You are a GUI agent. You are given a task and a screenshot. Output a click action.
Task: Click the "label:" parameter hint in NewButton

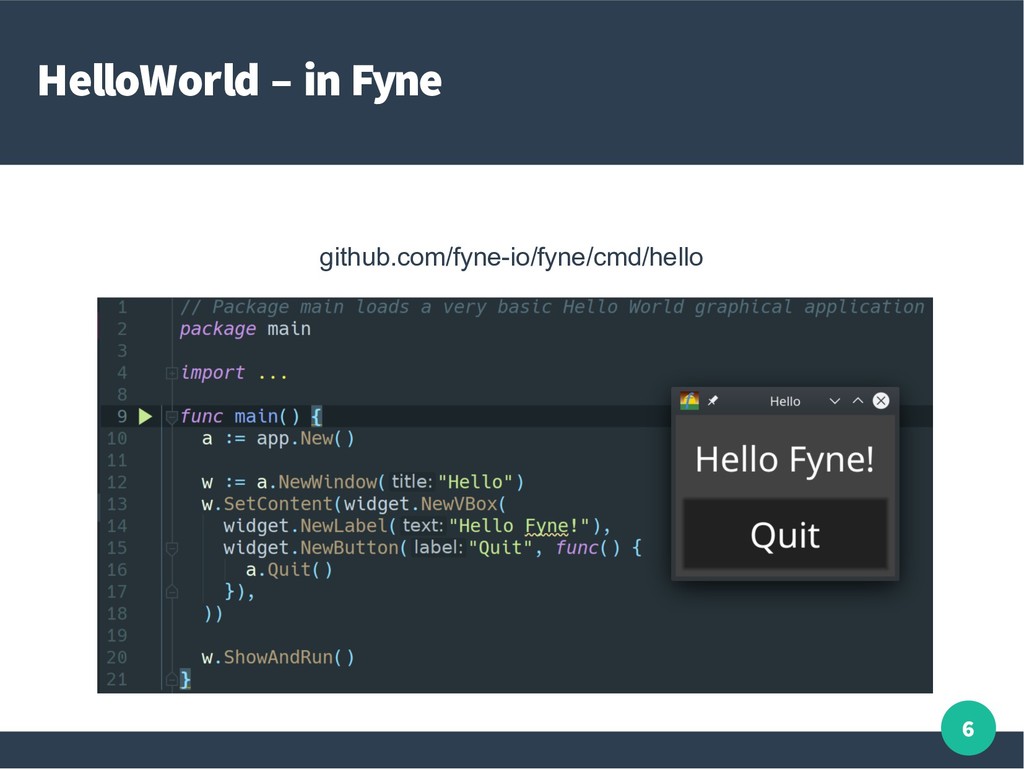437,548
